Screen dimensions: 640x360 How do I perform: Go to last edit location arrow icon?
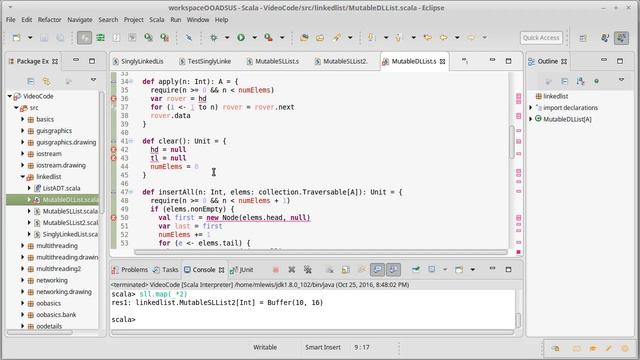(x=427, y=38)
